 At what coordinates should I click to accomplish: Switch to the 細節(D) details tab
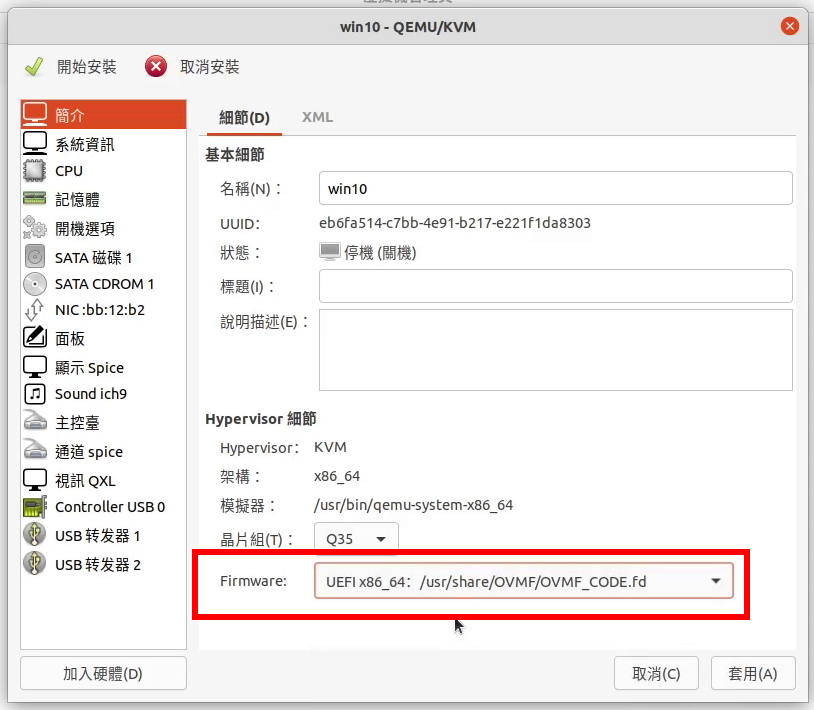tap(244, 117)
